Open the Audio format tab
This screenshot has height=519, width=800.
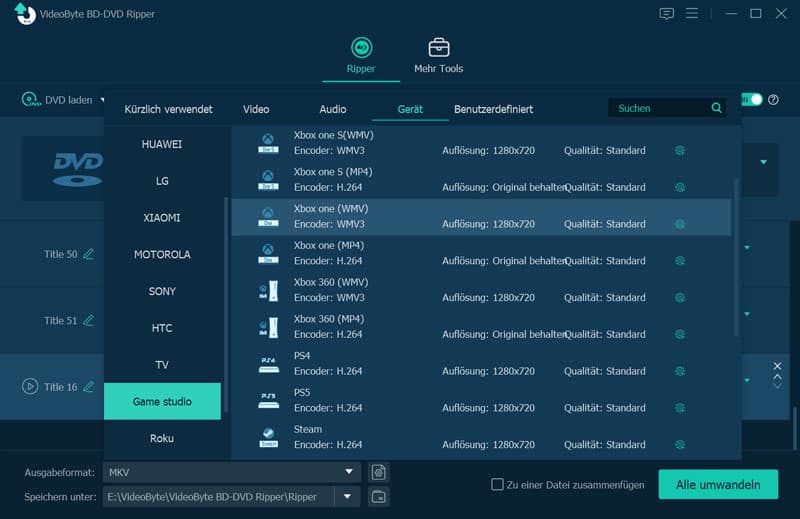tap(333, 109)
